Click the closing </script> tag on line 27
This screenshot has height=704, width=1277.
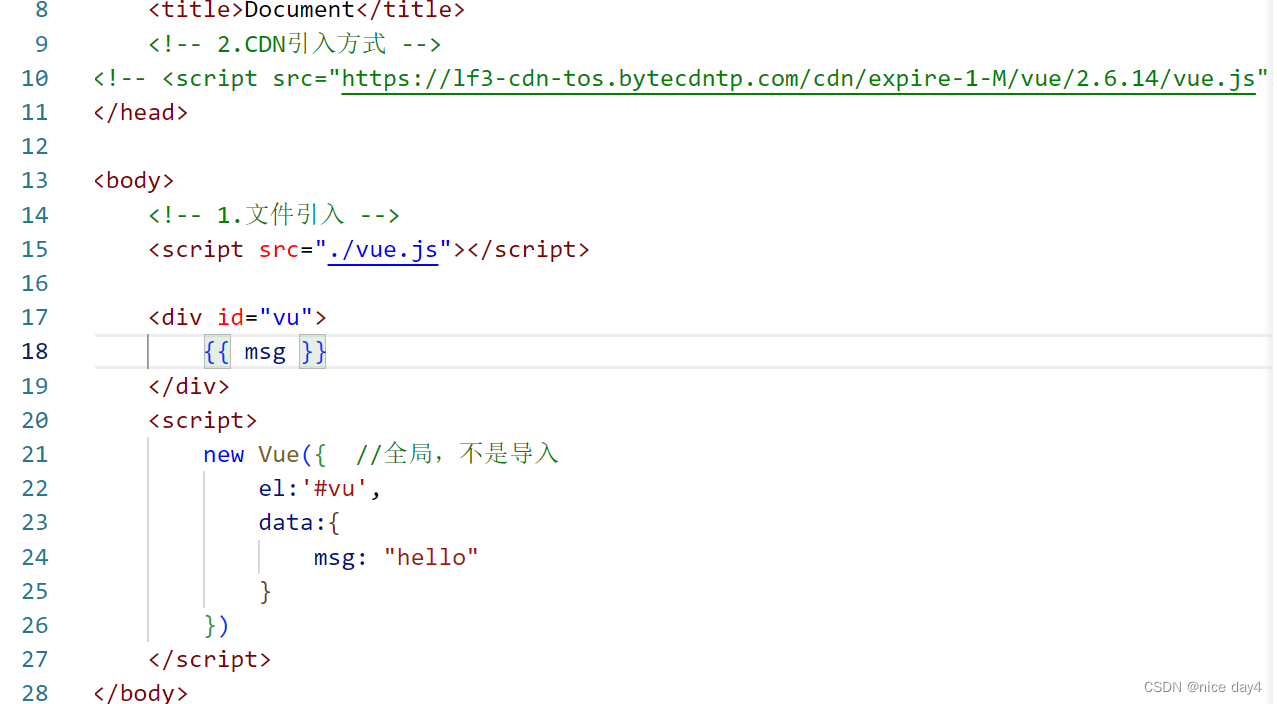click(210, 659)
